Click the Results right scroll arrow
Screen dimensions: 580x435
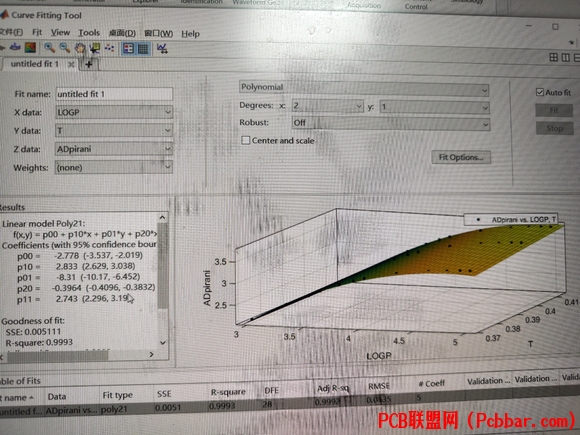point(151,355)
